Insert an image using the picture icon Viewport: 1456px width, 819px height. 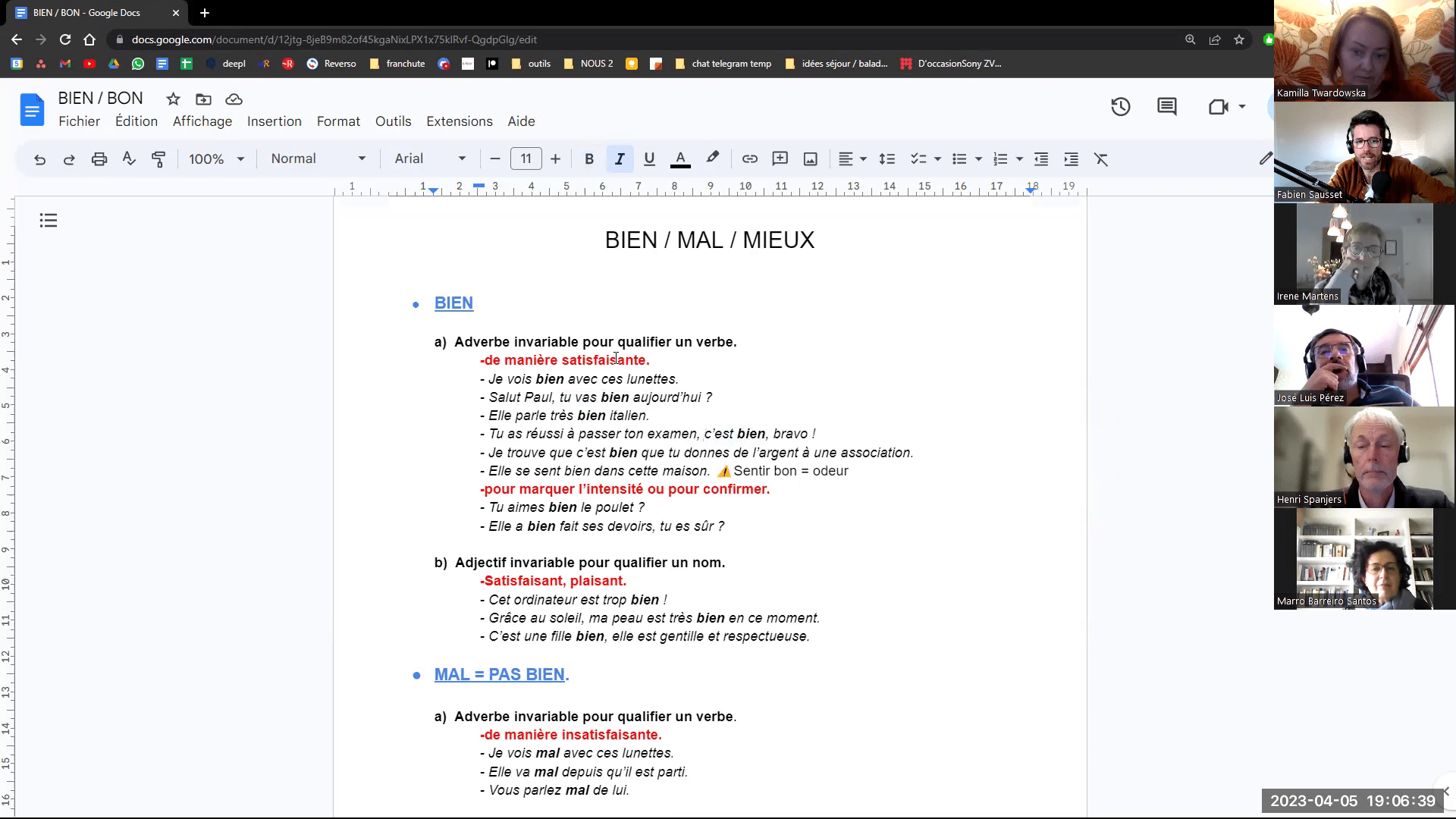(x=811, y=159)
